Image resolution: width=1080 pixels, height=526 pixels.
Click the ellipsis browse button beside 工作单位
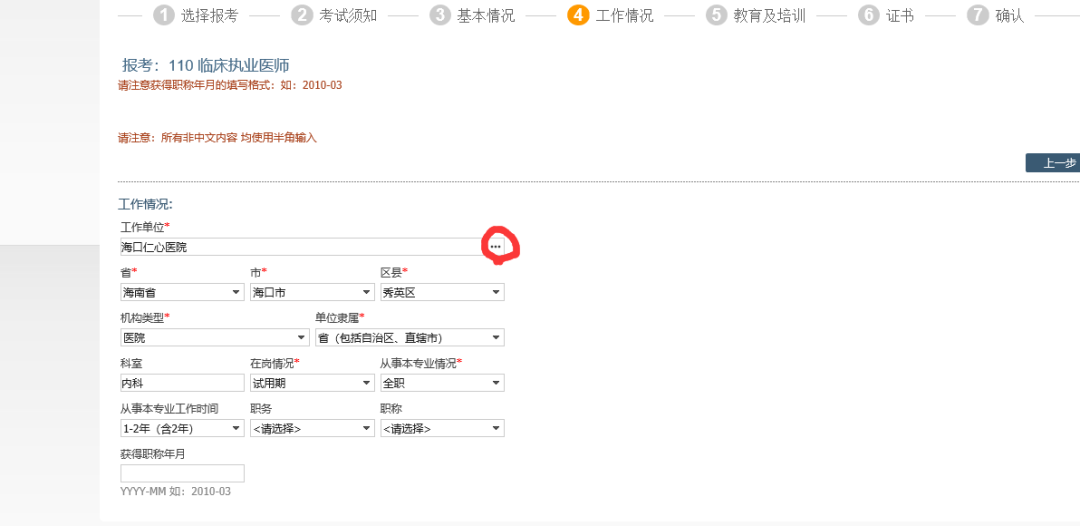[496, 246]
